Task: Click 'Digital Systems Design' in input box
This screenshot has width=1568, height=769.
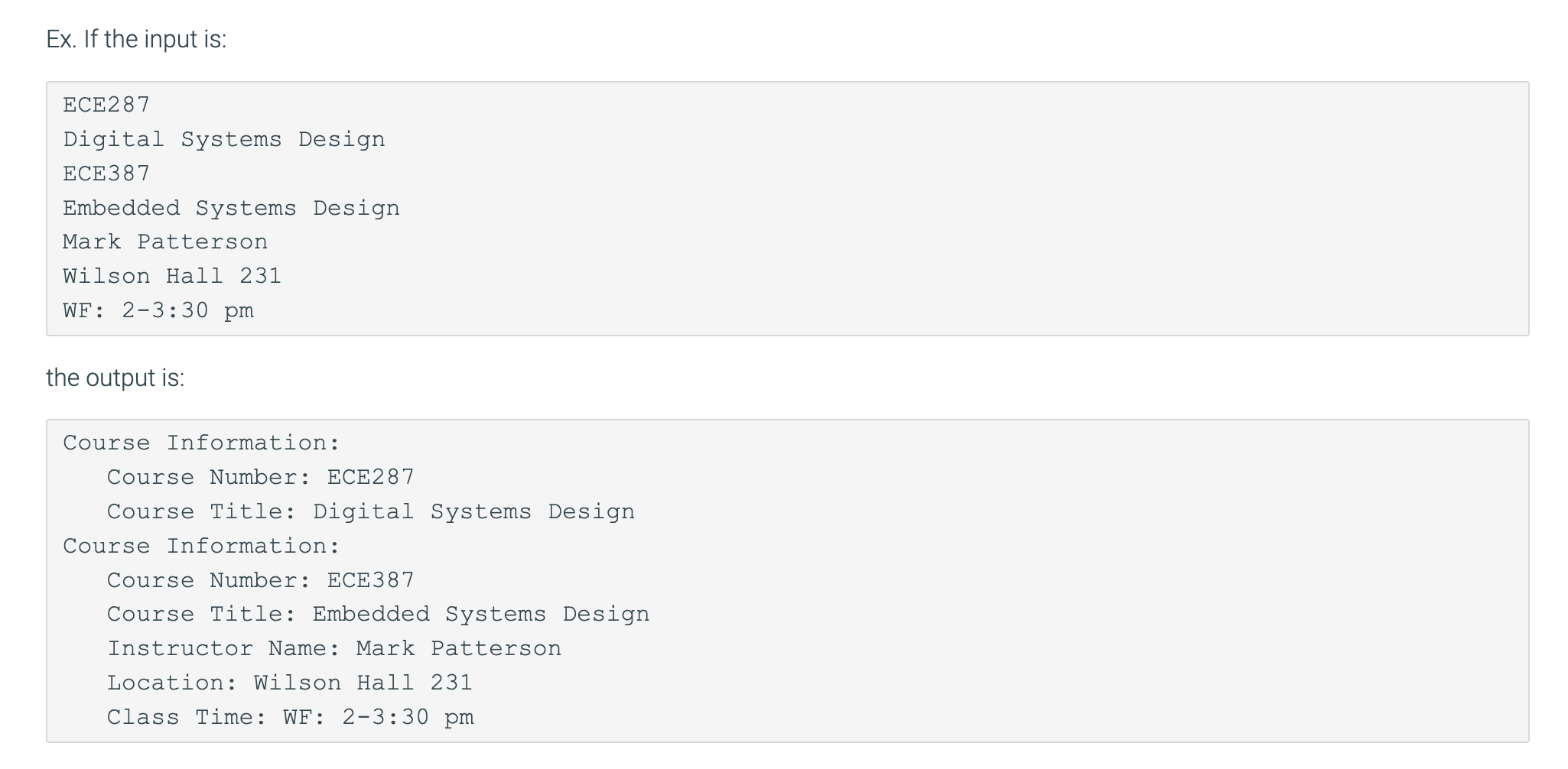Action: [224, 139]
